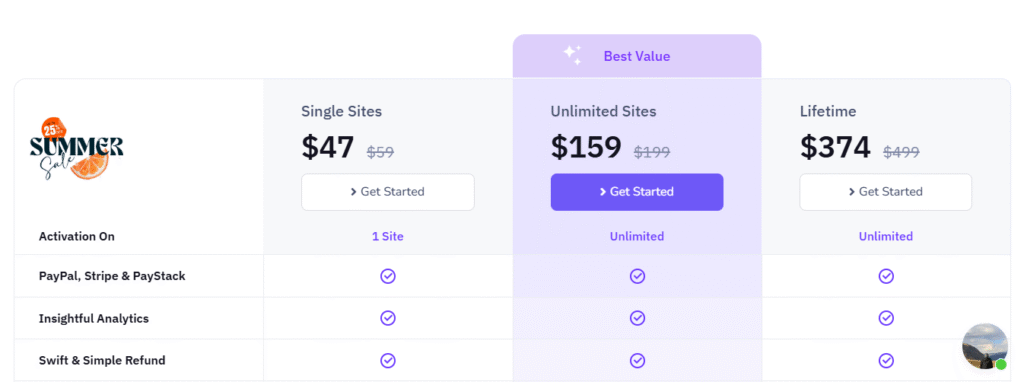Click Swift Refund checkmark under Single Sites
The width and height of the screenshot is (1024, 382).
pyautogui.click(x=388, y=360)
